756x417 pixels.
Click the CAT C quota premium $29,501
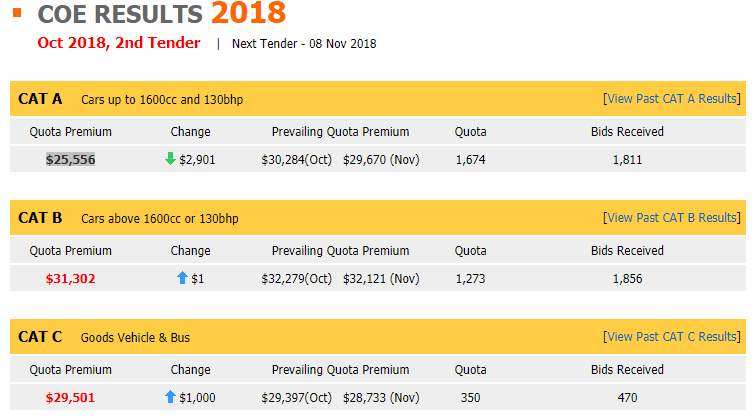70,398
